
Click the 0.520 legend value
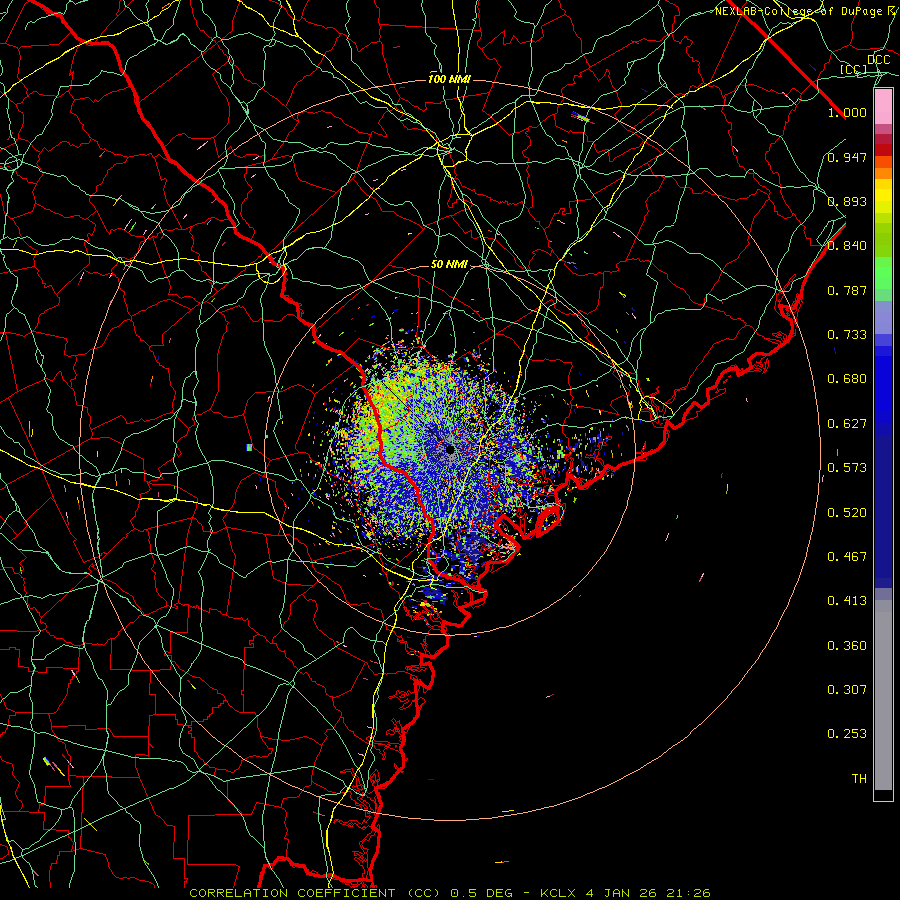(x=847, y=513)
